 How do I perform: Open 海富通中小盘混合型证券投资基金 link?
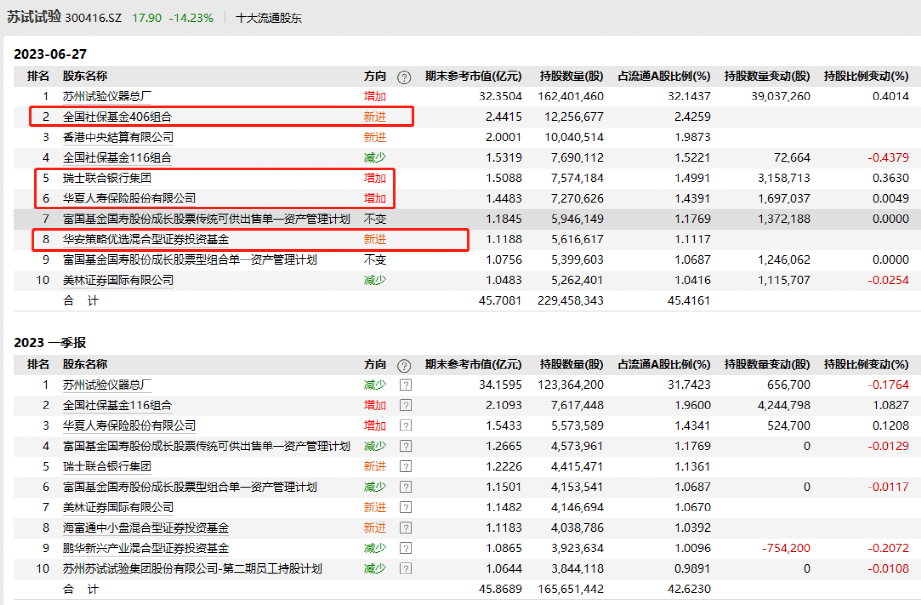(146, 527)
